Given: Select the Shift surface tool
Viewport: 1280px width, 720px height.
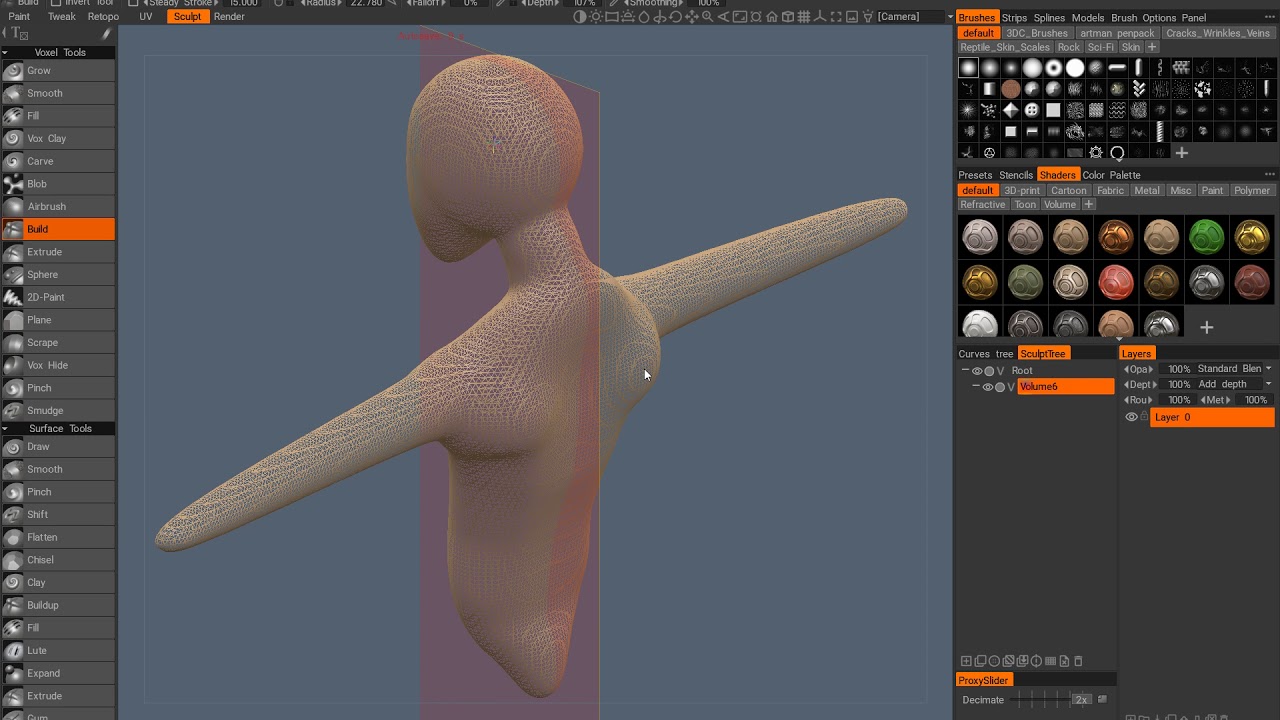Looking at the screenshot, I should pyautogui.click(x=58, y=514).
